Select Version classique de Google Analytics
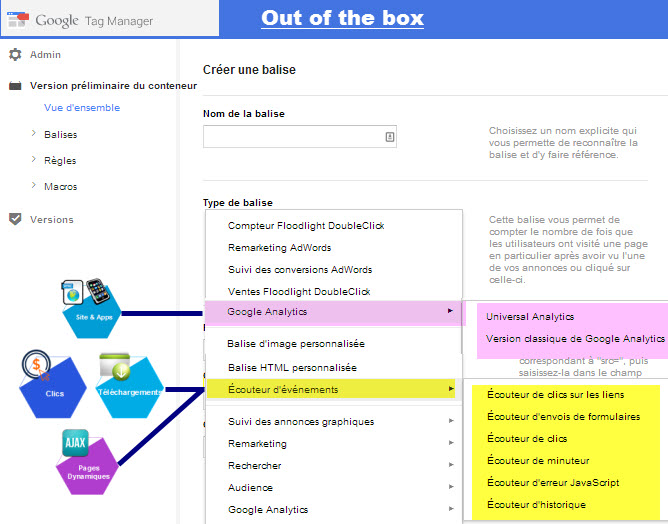This screenshot has width=668, height=524. point(575,339)
